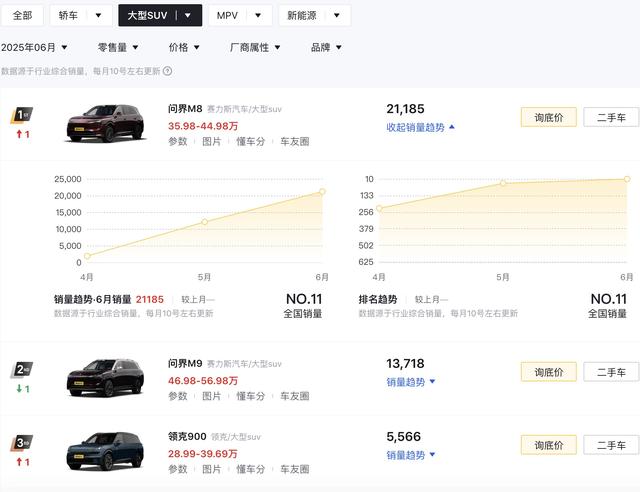This screenshot has height=492, width=640.
Task: Open 图片 for 问界M9
Action: tap(211, 396)
